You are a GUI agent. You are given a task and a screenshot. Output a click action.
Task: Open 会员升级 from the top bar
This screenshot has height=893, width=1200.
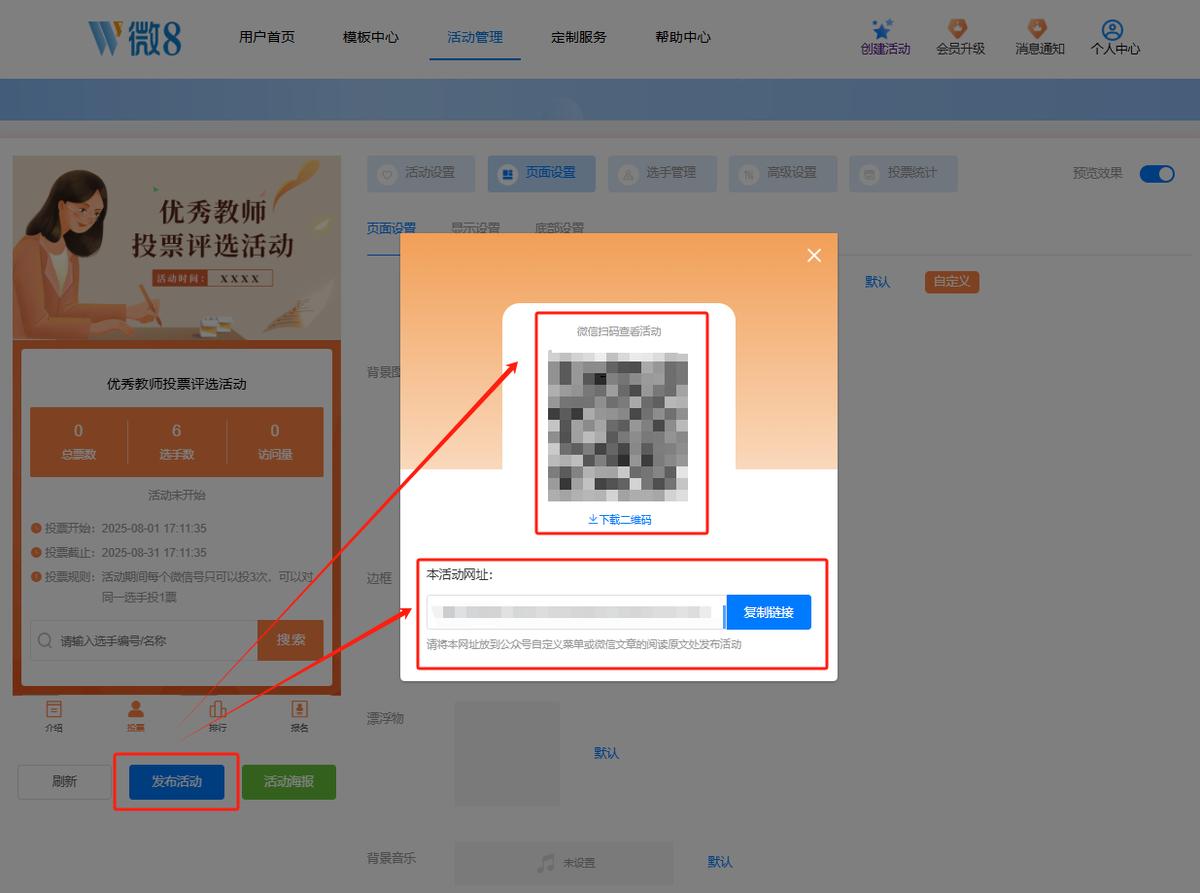point(960,37)
